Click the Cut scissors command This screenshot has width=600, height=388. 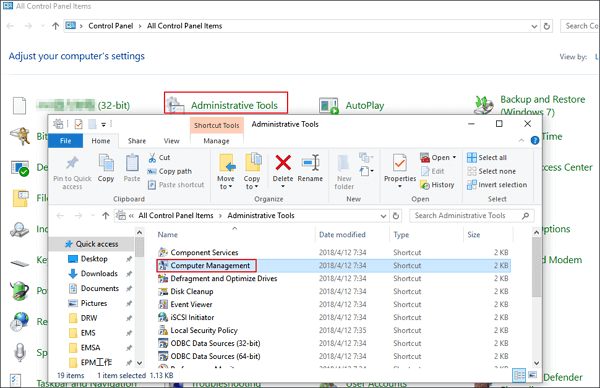point(159,158)
